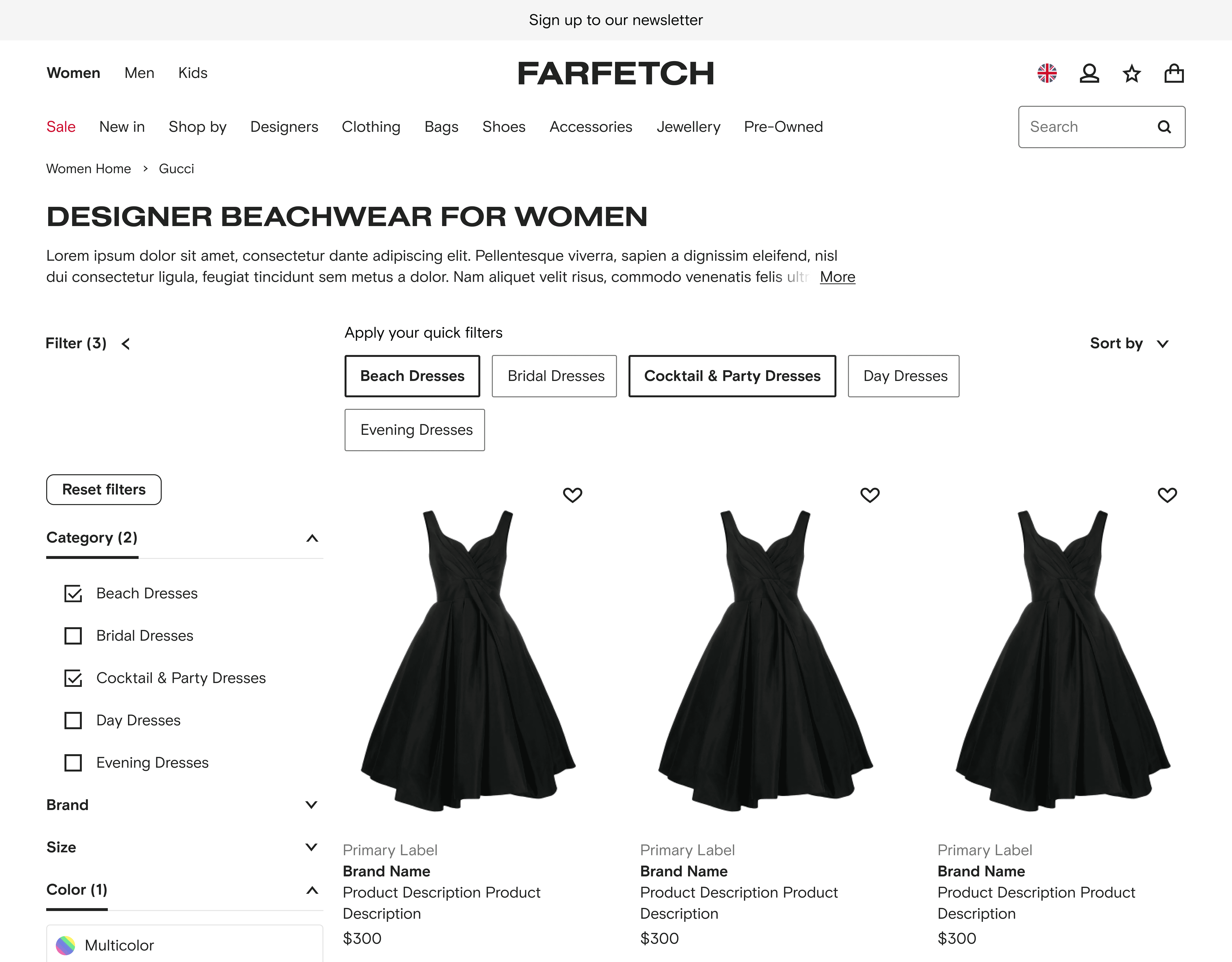
Task: Favorite the third dress with heart icon
Action: point(1167,494)
